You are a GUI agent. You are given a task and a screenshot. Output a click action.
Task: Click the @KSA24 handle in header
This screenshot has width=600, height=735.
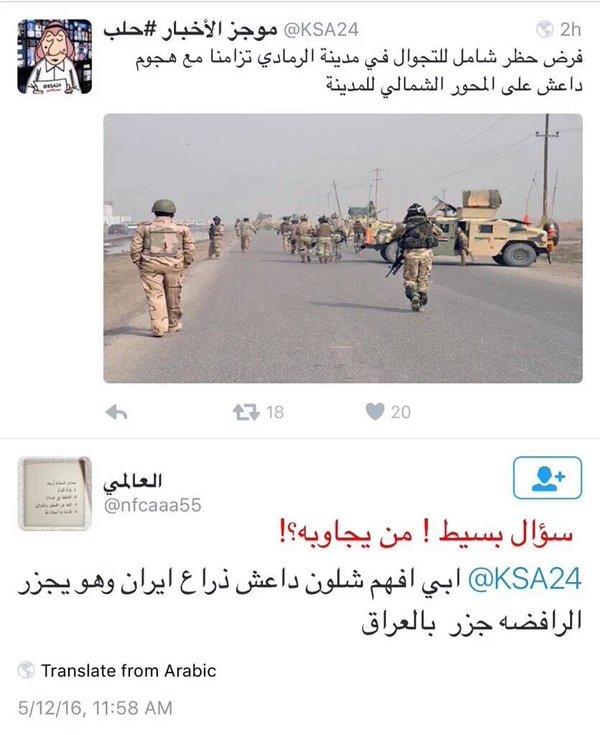(x=322, y=30)
